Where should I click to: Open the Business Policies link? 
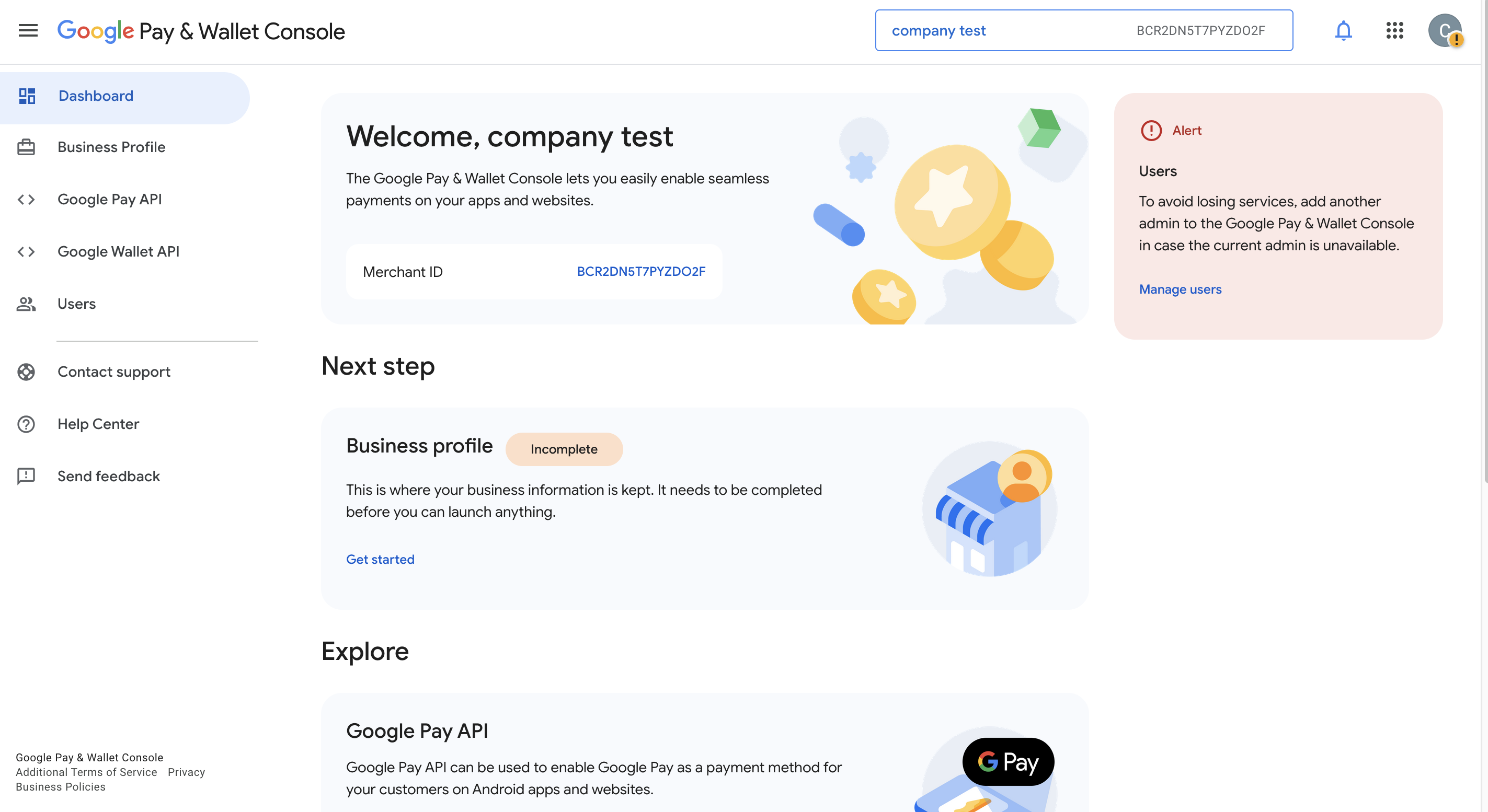61,786
